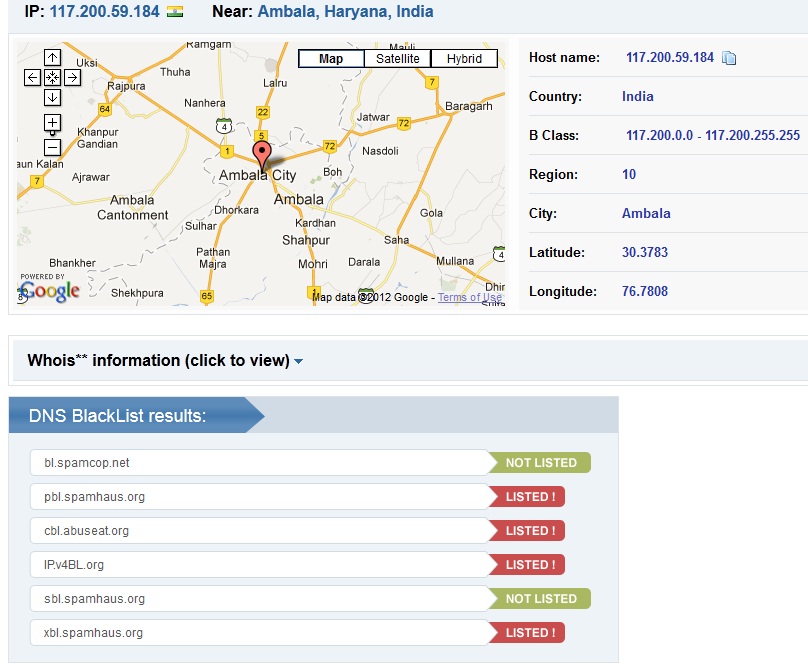The width and height of the screenshot is (808, 664).
Task: Pan the map right with the arrow
Action: [73, 77]
